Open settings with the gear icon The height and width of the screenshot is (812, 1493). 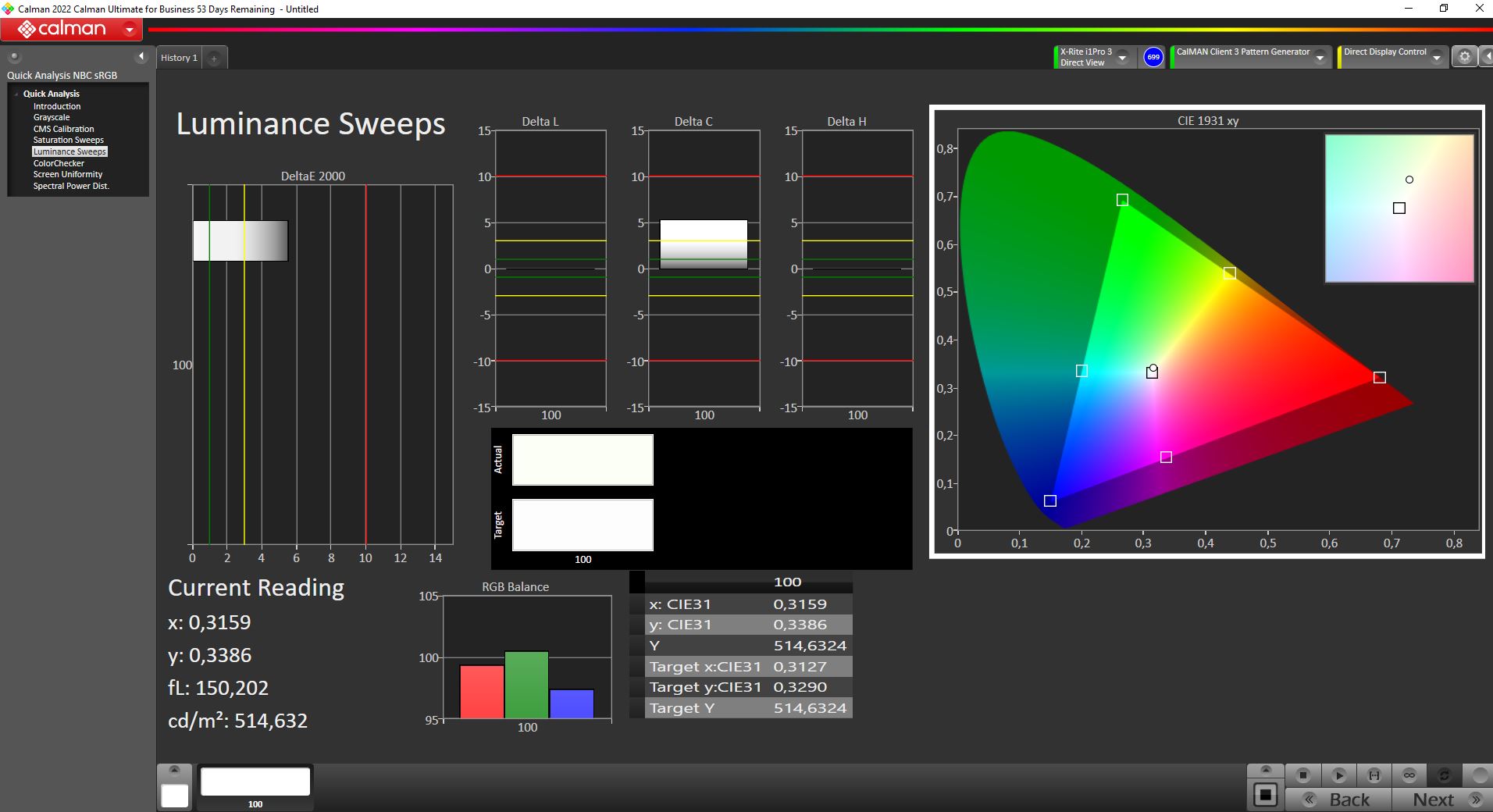pos(1464,57)
